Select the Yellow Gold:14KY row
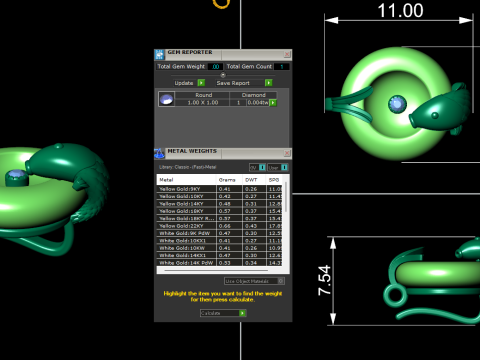Viewport: 480px width, 360px height. pyautogui.click(x=219, y=204)
